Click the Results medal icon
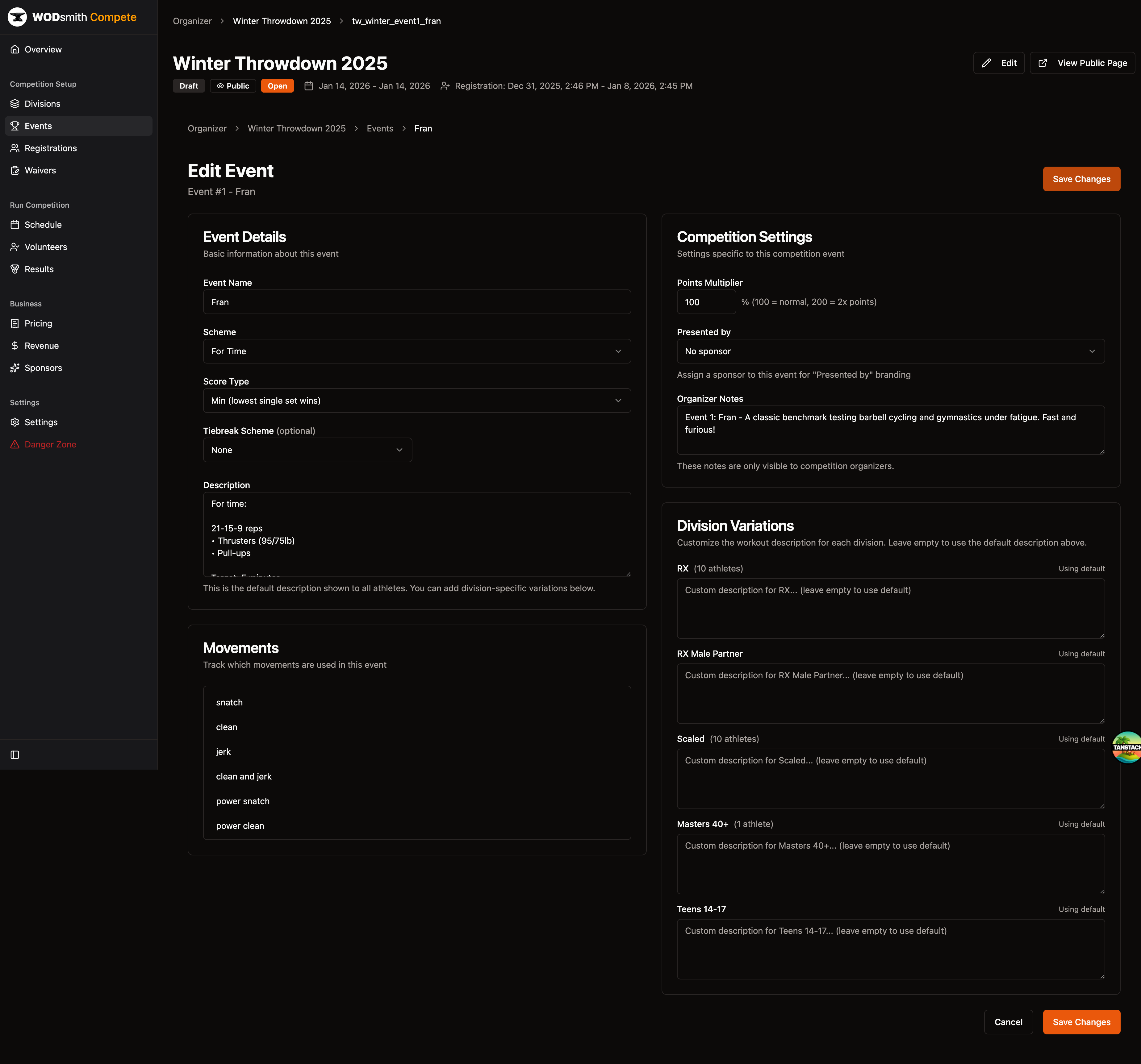Screen dimensions: 1141x1064 tap(15, 269)
